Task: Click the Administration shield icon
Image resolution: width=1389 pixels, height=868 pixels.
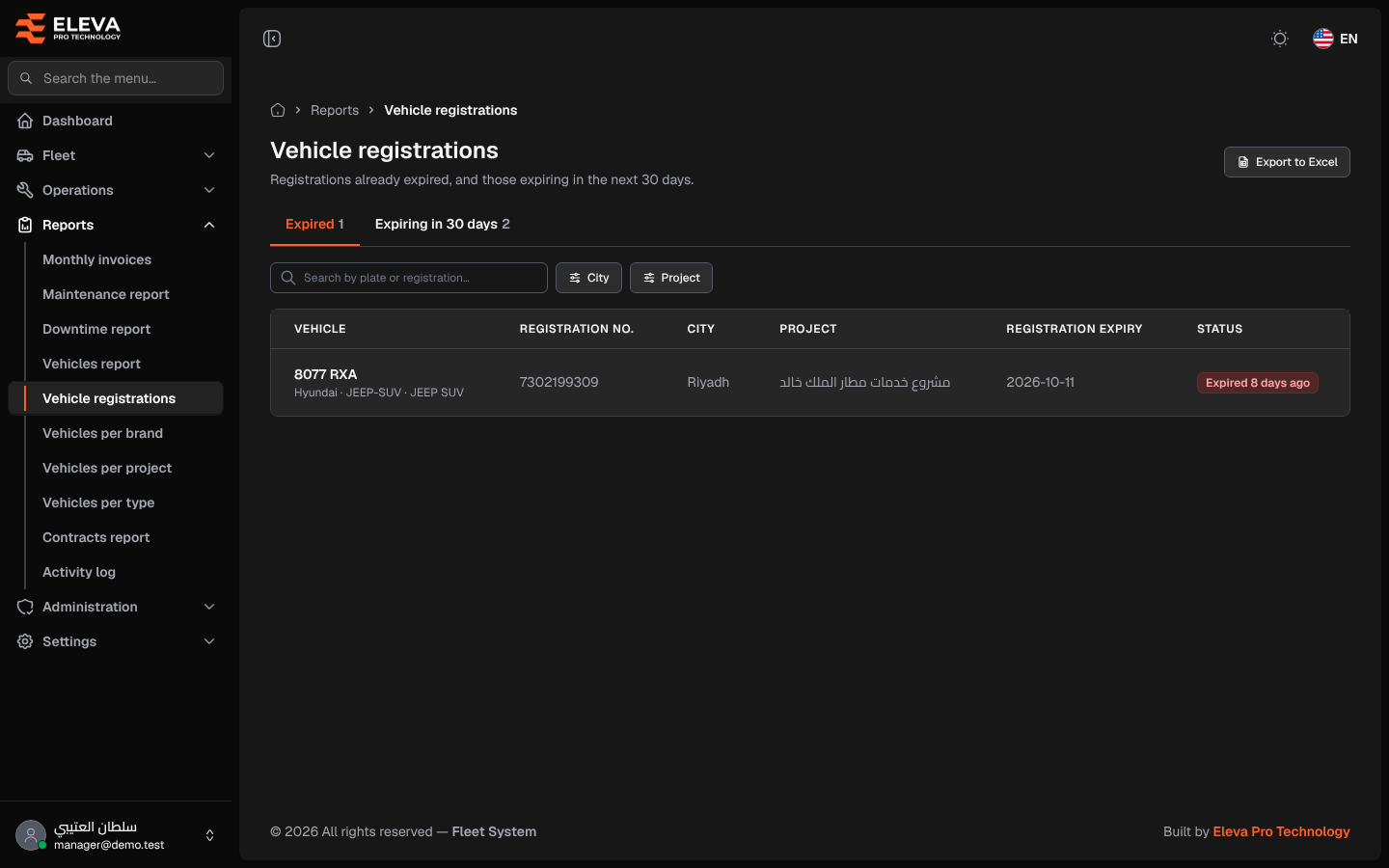Action: coord(25,607)
